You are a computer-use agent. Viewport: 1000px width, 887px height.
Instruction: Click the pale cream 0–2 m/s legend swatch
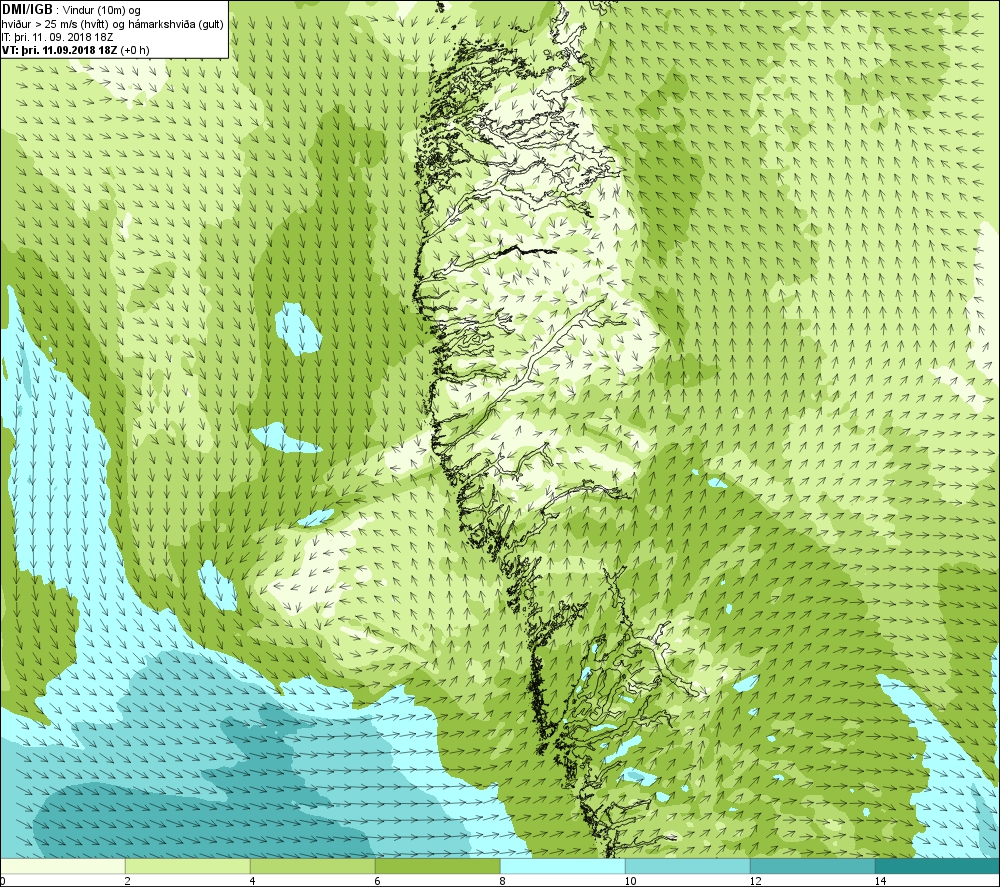[63, 867]
